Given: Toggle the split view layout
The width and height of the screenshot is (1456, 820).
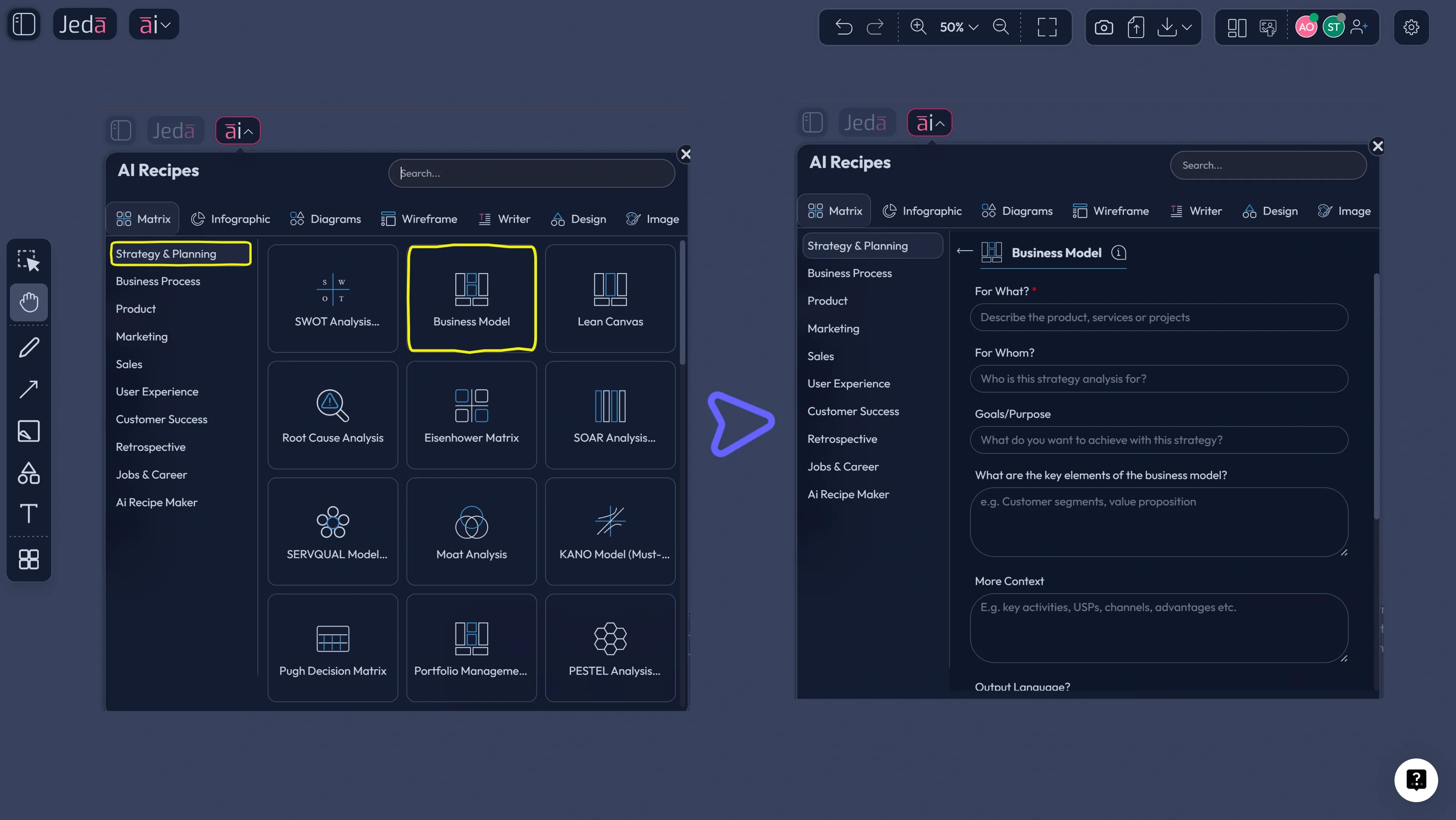Looking at the screenshot, I should [x=1237, y=27].
